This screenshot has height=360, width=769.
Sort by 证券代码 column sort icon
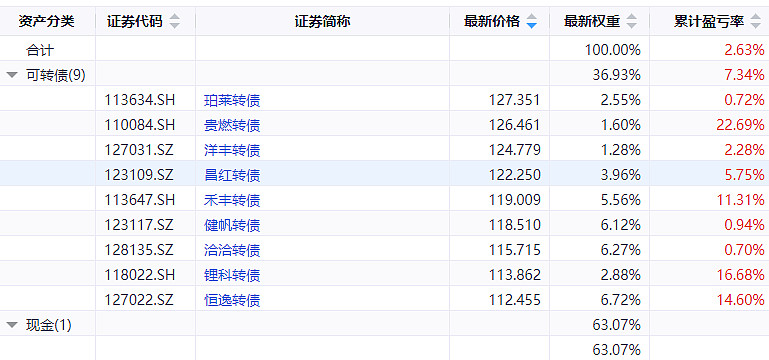click(x=175, y=22)
